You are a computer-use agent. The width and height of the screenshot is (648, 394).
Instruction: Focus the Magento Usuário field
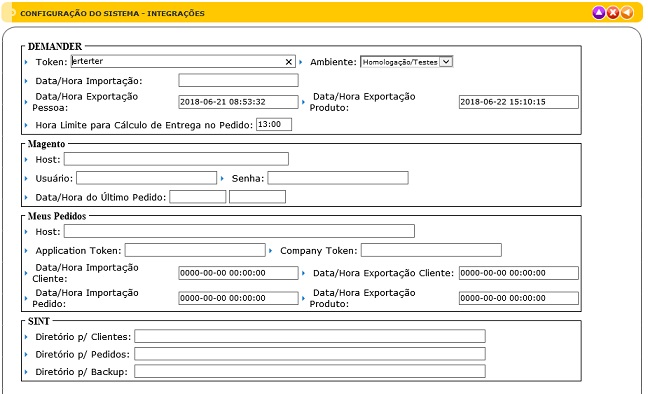pos(146,178)
